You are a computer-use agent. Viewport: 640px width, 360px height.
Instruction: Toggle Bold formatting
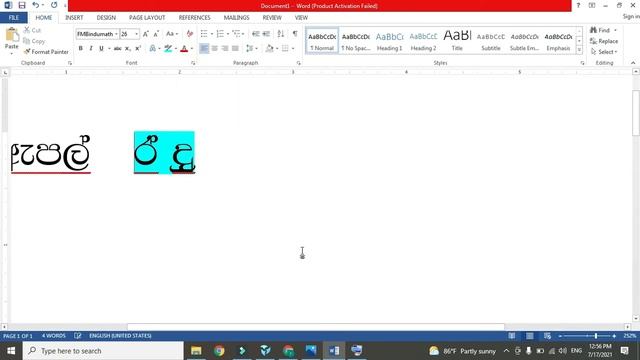[x=80, y=48]
